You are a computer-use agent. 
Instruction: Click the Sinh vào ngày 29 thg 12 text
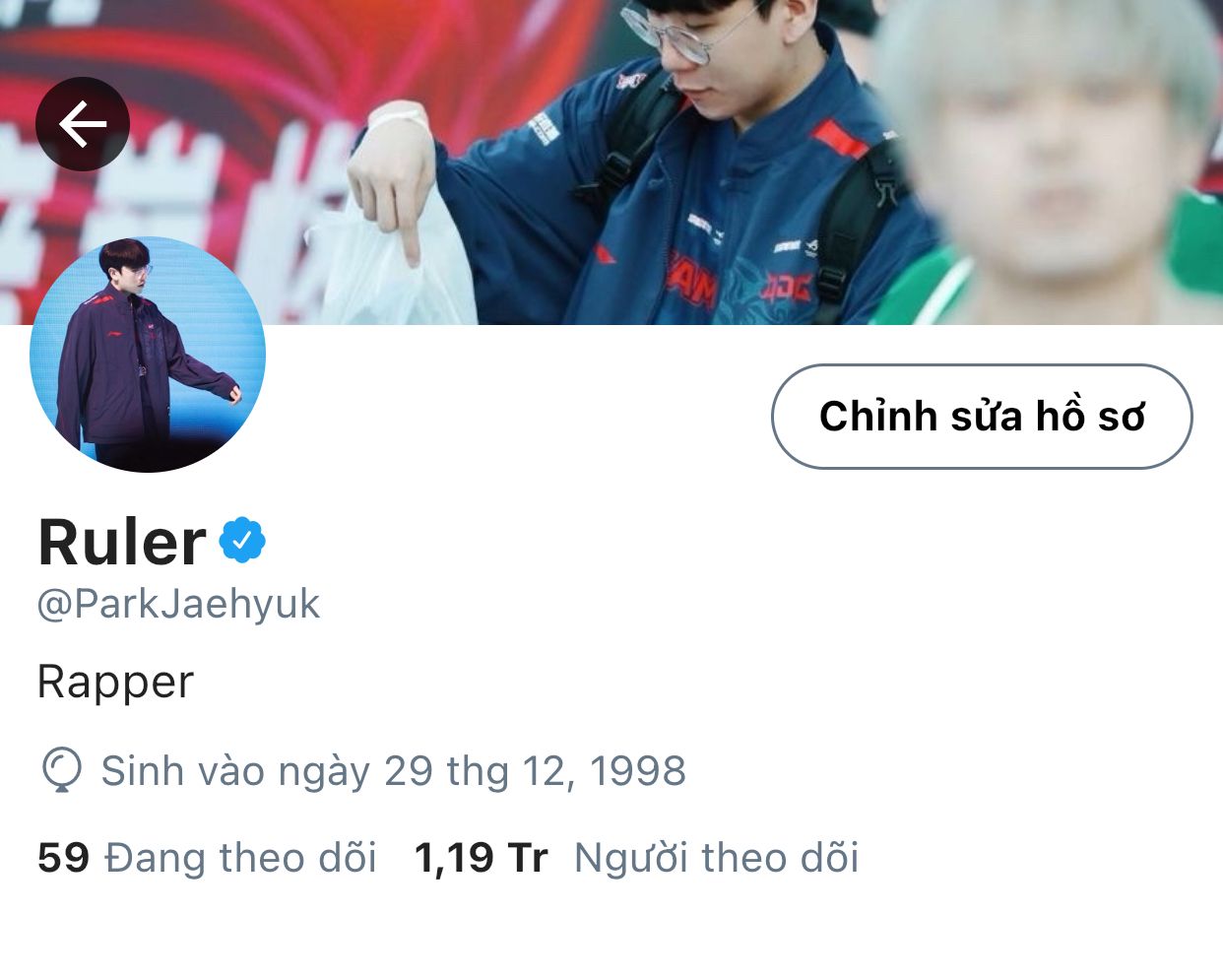333,771
